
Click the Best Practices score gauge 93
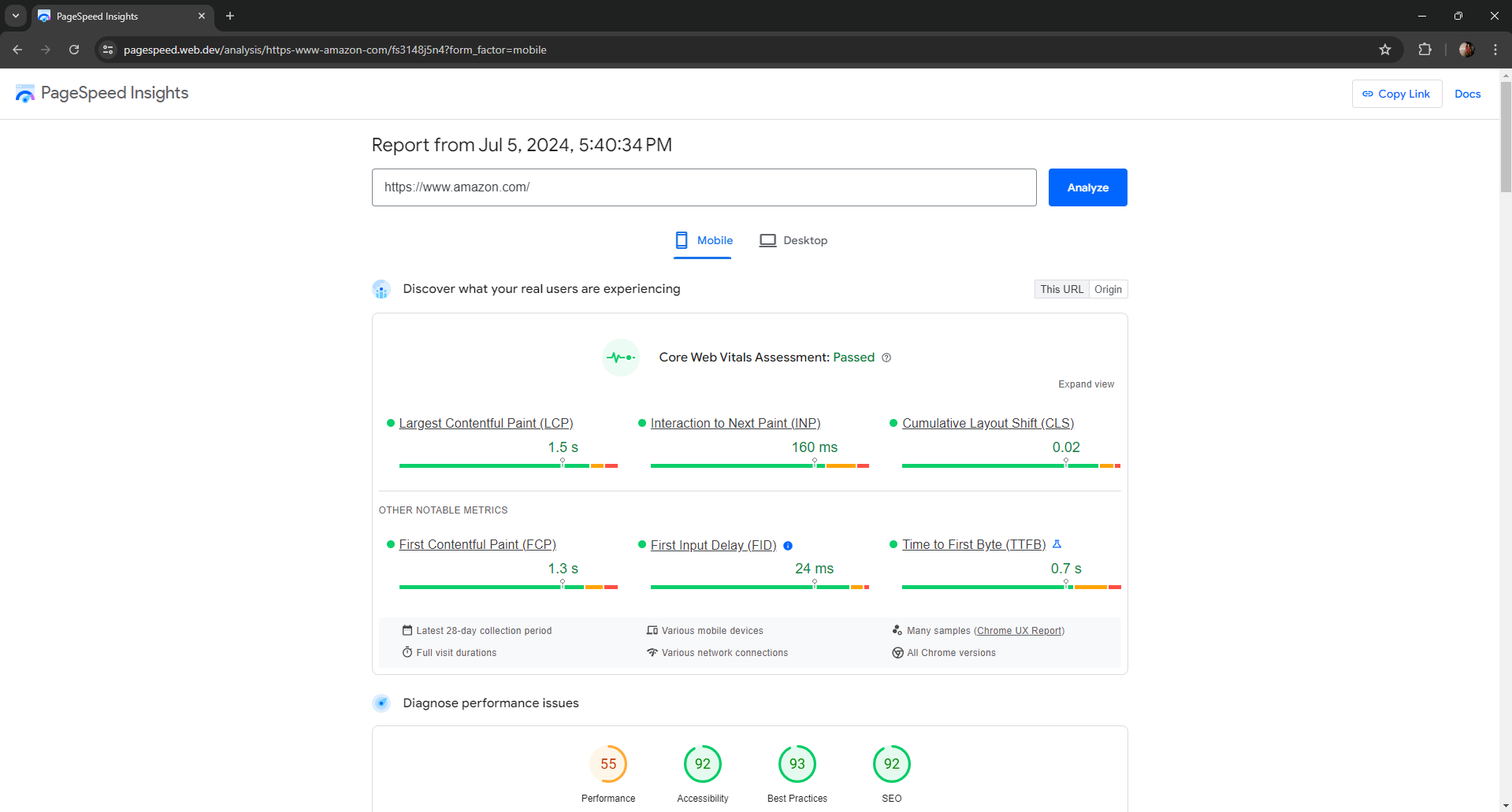click(797, 764)
